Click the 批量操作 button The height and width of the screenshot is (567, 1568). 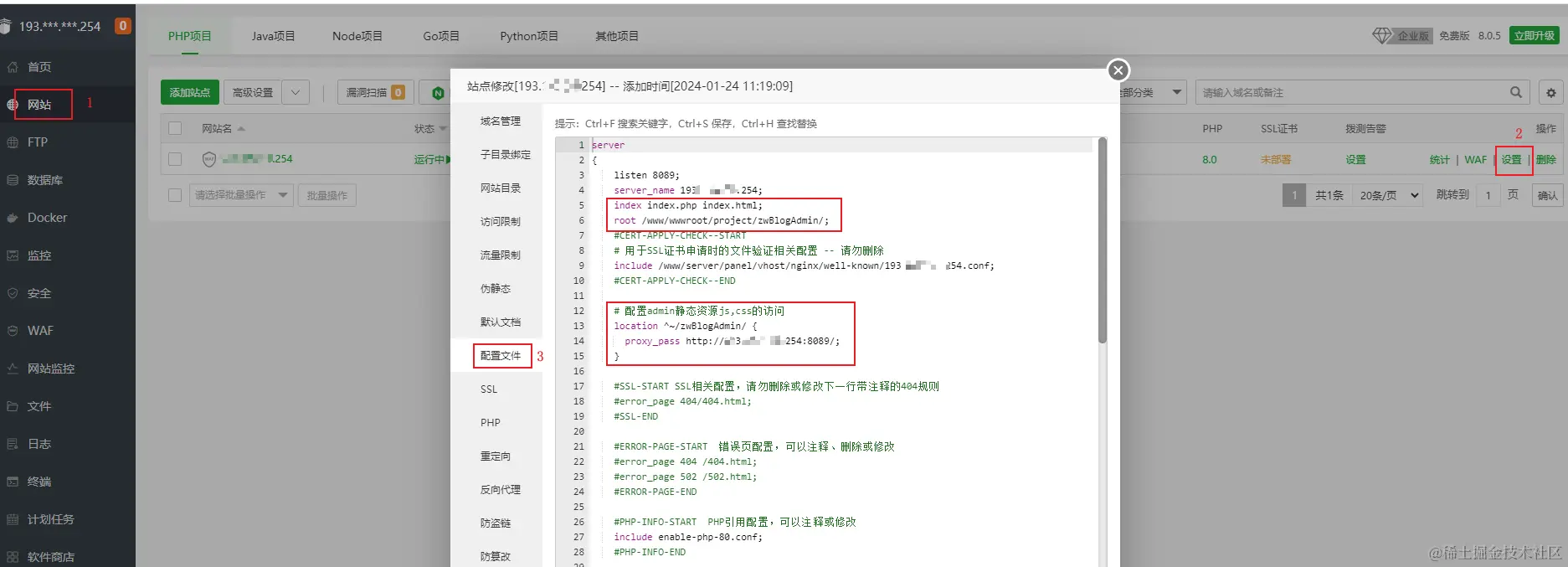(326, 195)
